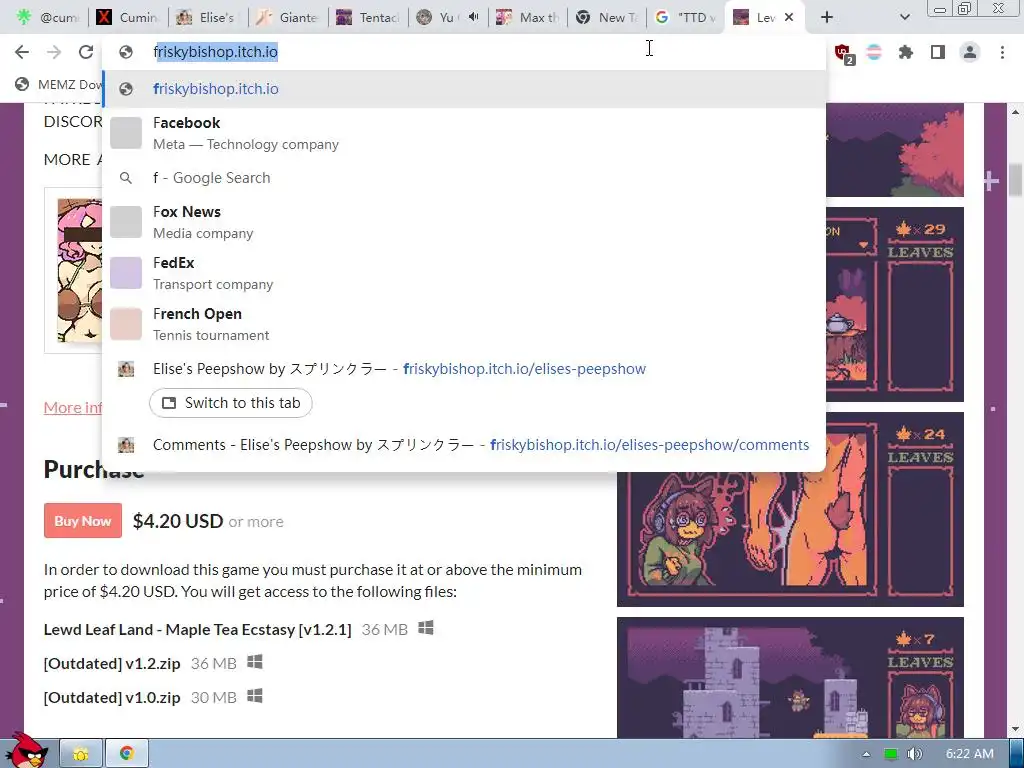Open the Chrome taskbar icon

[x=127, y=754]
